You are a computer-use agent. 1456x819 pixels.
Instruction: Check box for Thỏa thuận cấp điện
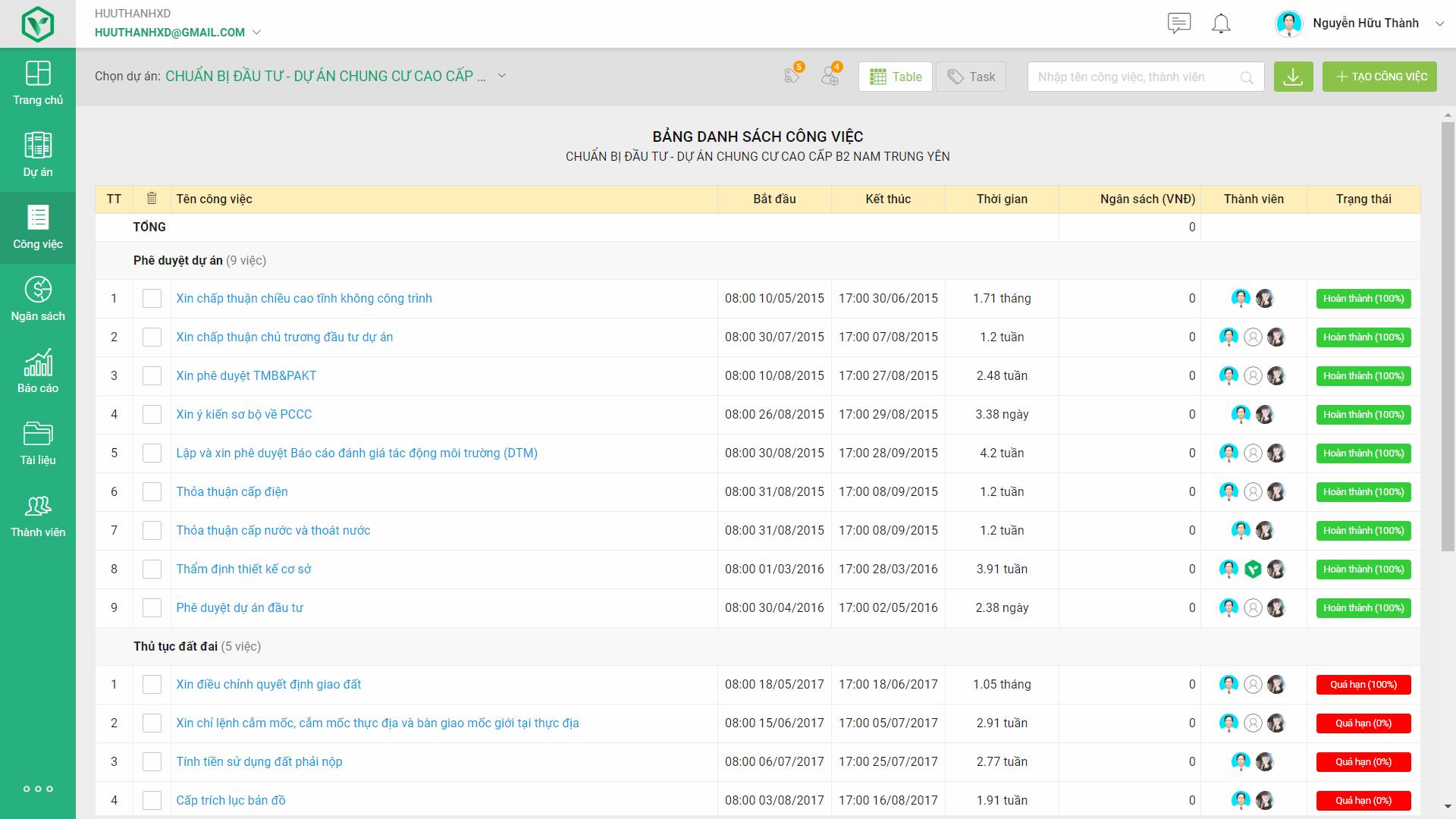pyautogui.click(x=152, y=491)
